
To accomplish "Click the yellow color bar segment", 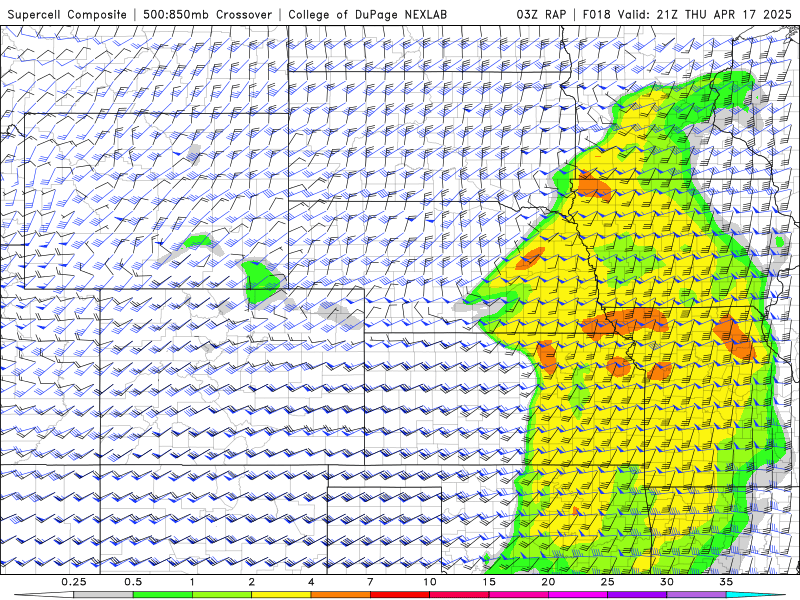I will point(281,595).
